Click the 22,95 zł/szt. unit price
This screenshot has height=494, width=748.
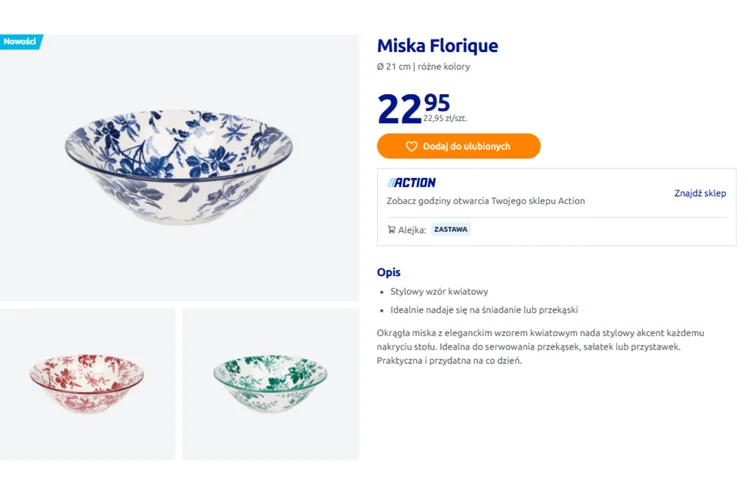pyautogui.click(x=445, y=118)
